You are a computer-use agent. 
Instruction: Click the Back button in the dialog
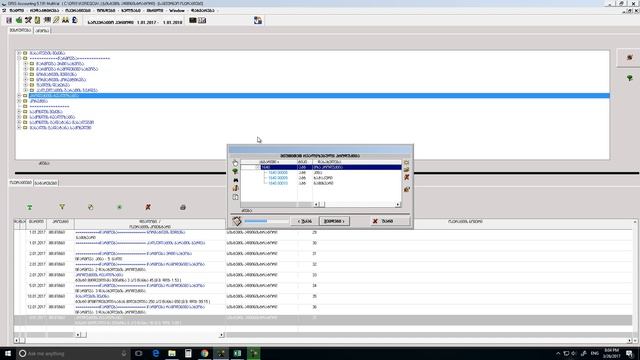pos(304,221)
